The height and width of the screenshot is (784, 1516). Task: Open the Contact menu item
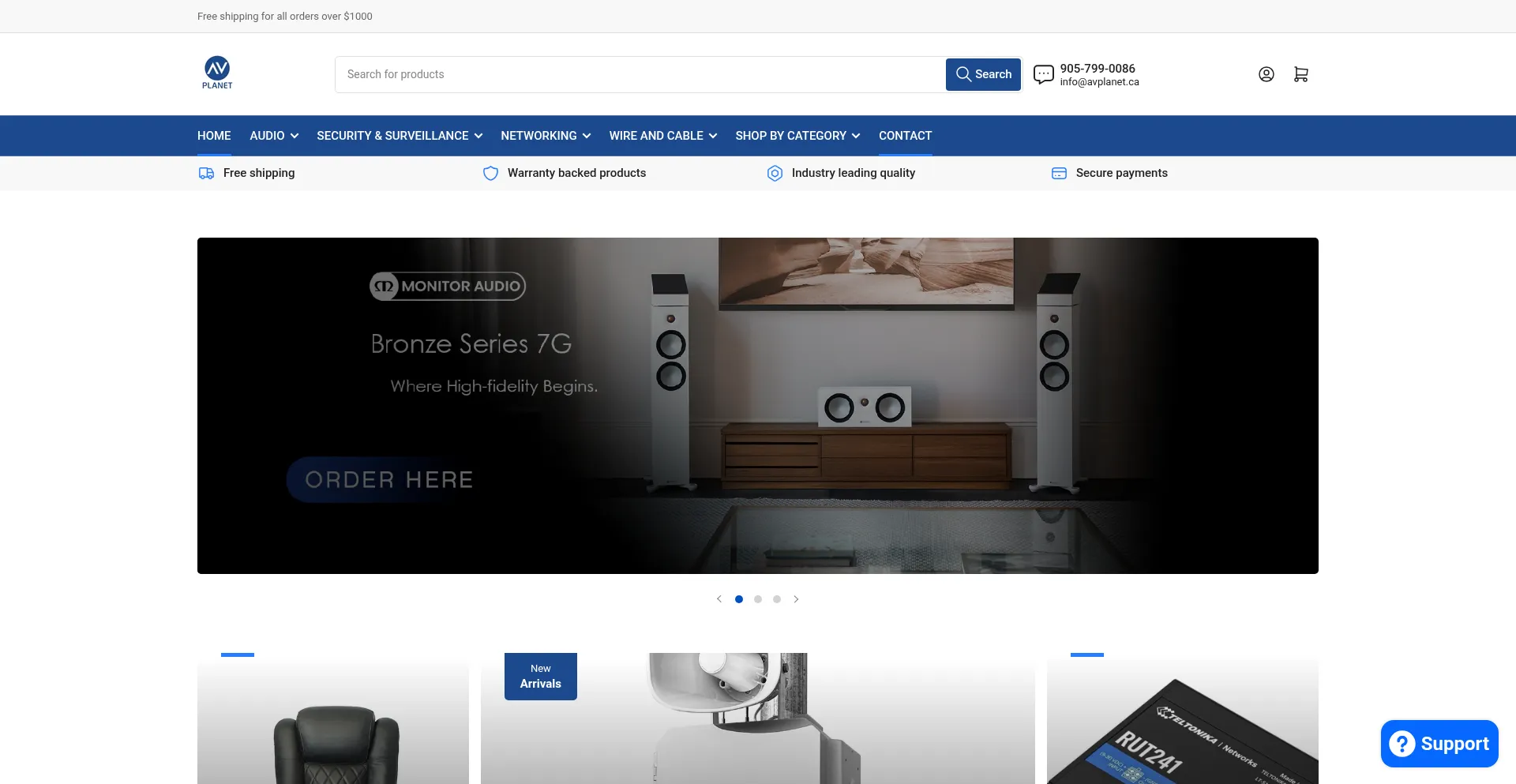coord(905,136)
